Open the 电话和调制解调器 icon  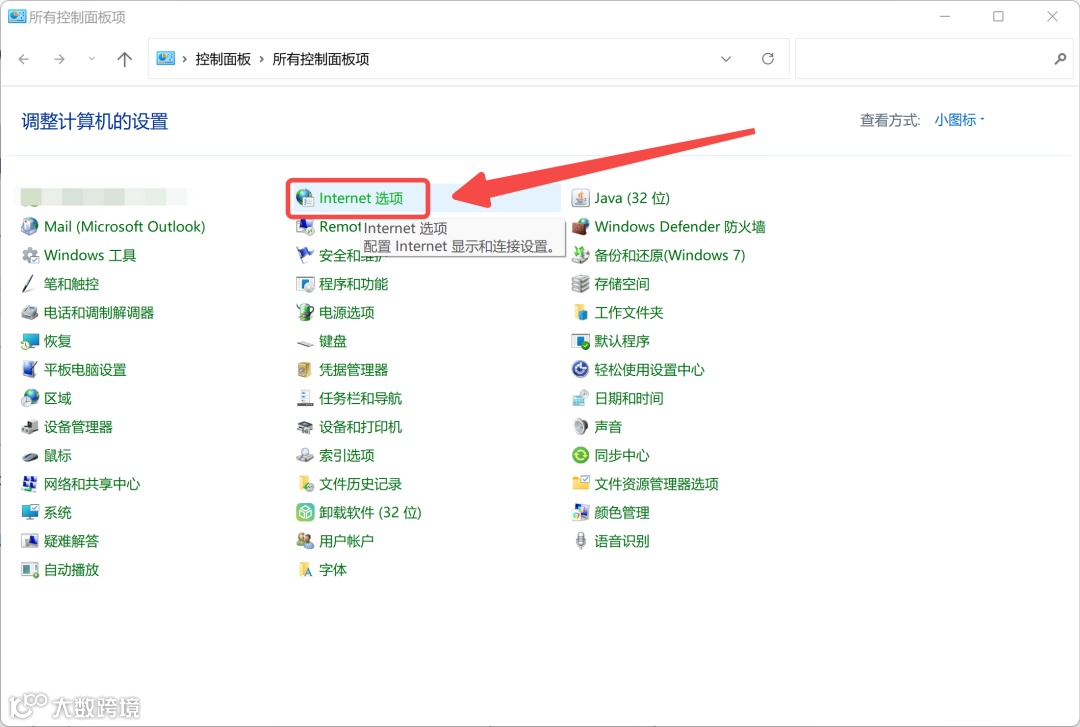[30, 313]
